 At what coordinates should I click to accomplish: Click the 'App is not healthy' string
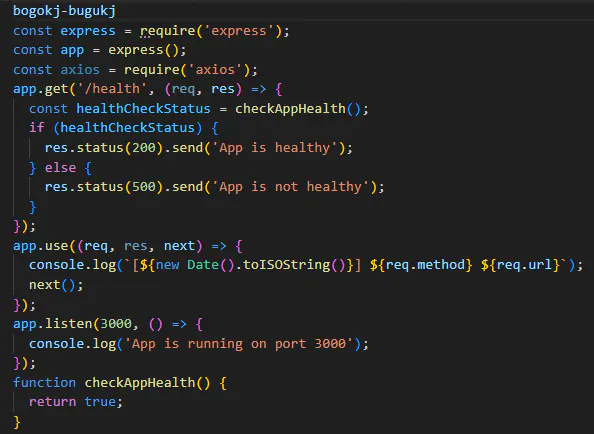291,187
